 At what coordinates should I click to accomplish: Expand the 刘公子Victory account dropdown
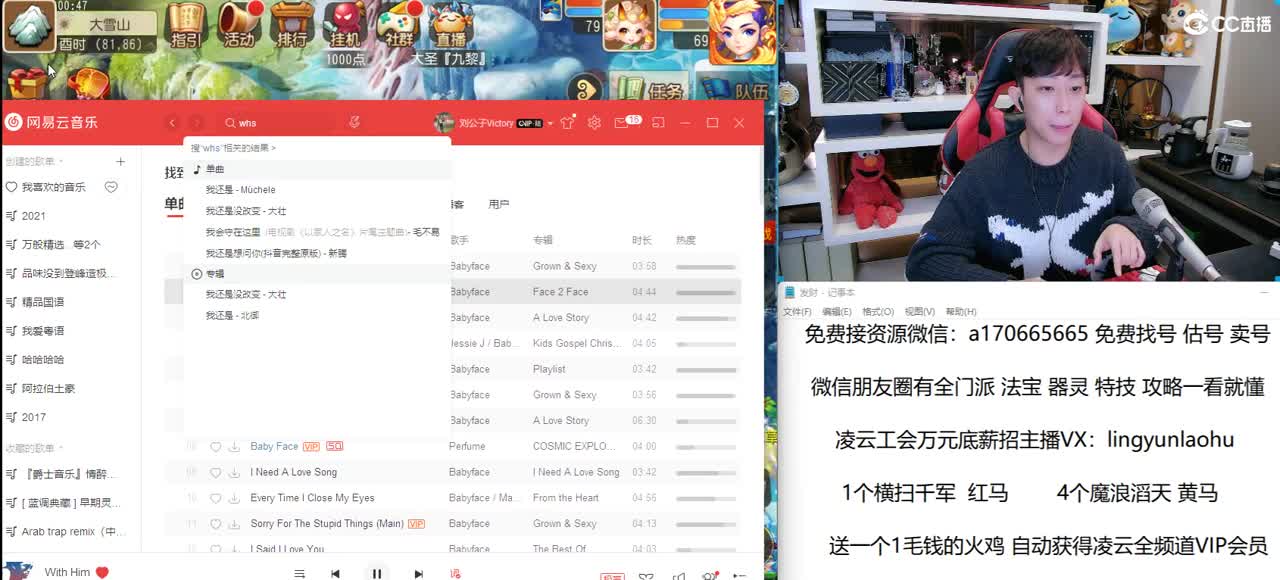point(550,123)
